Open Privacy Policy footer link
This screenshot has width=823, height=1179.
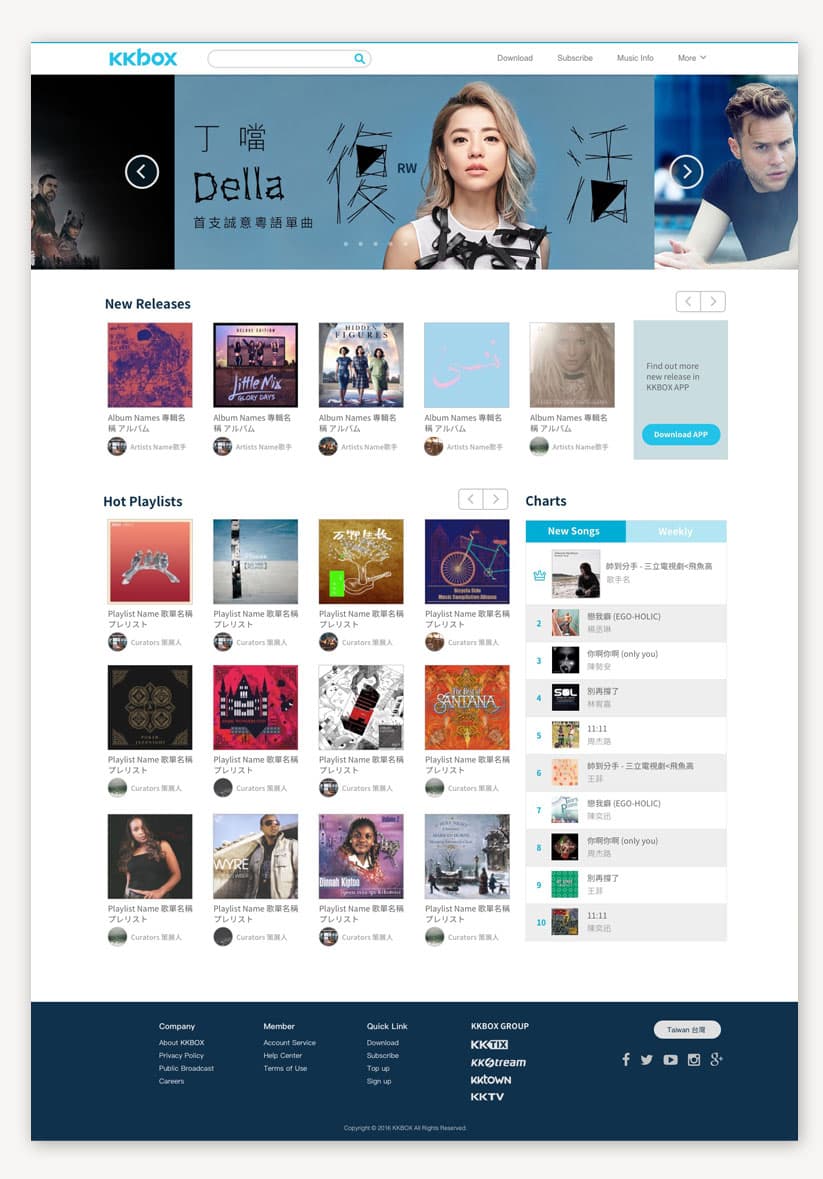pos(181,1056)
